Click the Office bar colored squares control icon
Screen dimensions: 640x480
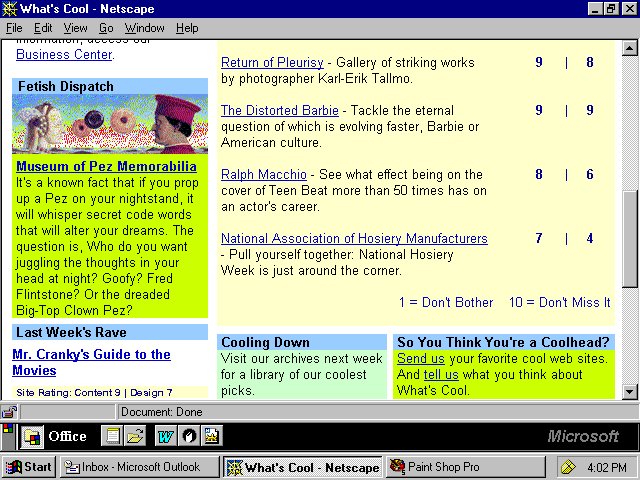[8, 429]
